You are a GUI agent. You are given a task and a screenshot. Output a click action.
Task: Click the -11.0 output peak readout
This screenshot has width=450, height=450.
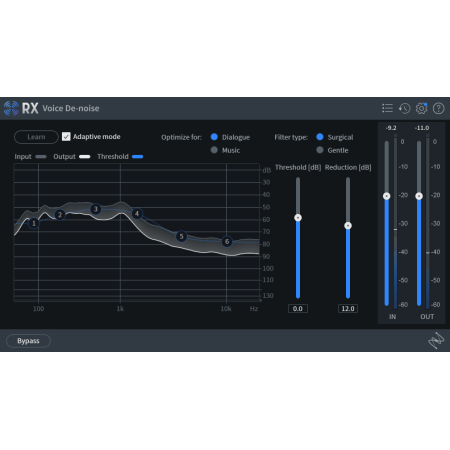(422, 128)
